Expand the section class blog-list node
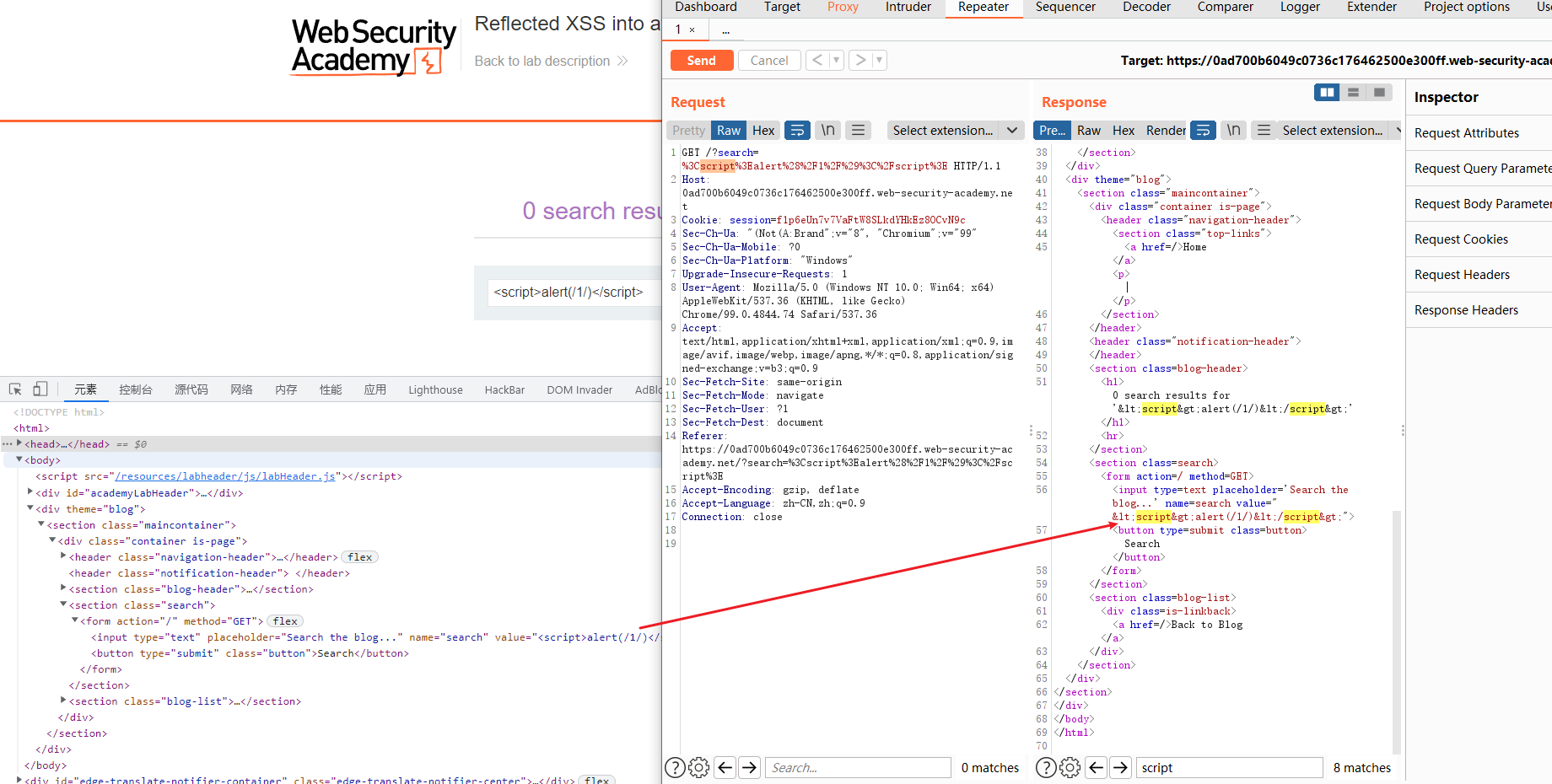Screen dimensions: 1552x784 pyautogui.click(x=63, y=701)
